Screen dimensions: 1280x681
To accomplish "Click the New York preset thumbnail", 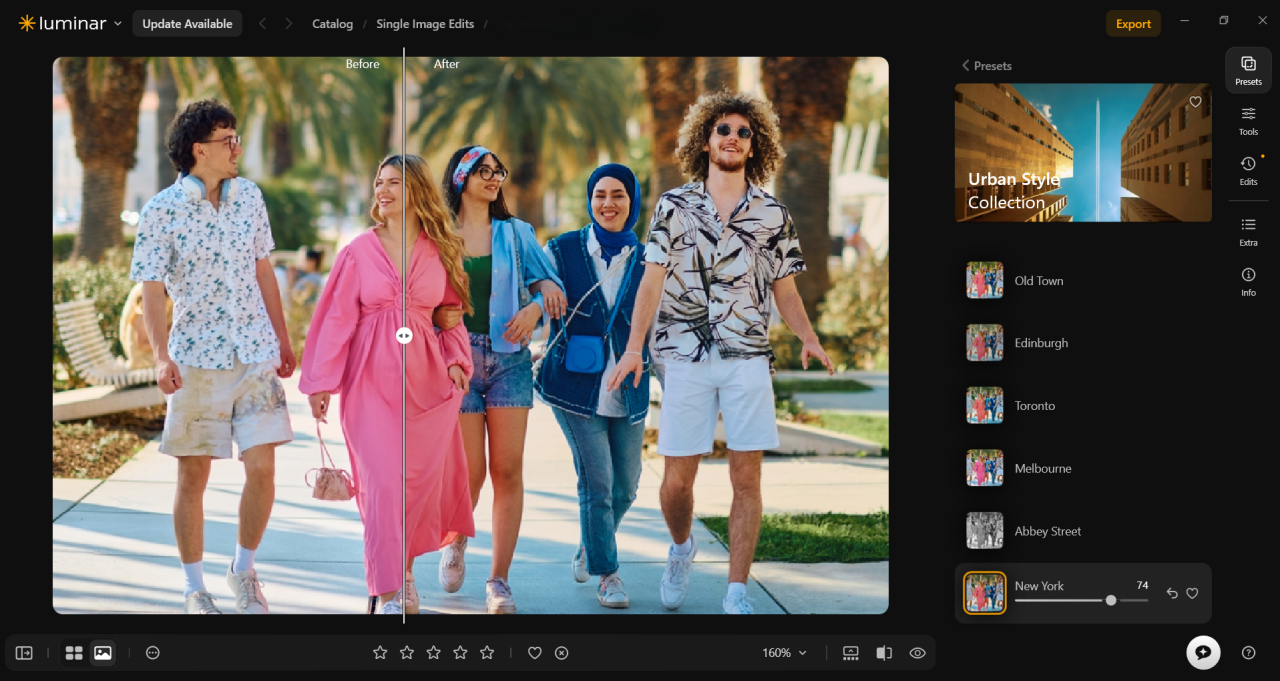I will pyautogui.click(x=985, y=593).
